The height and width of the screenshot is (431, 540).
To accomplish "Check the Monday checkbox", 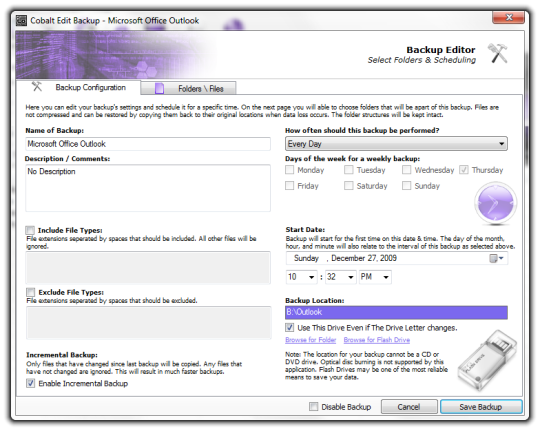I will tap(290, 170).
